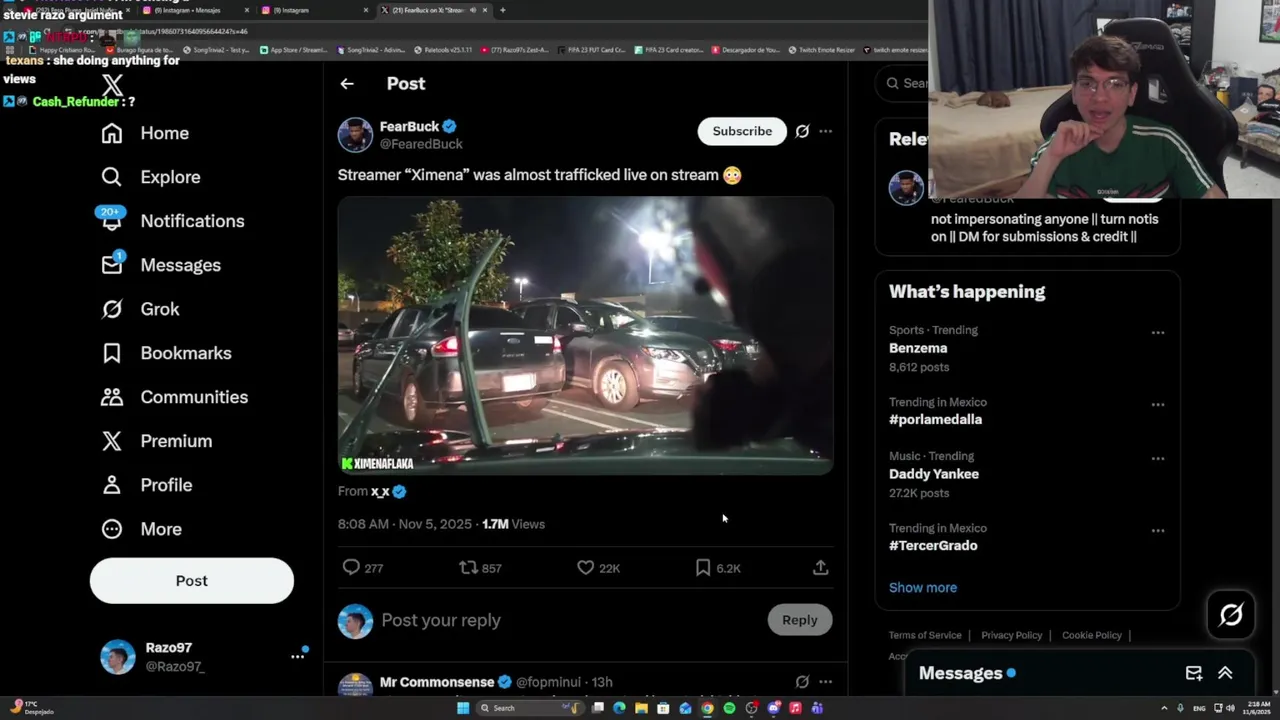The height and width of the screenshot is (720, 1280).
Task: Open a new browser tab with plus
Action: tap(502, 10)
